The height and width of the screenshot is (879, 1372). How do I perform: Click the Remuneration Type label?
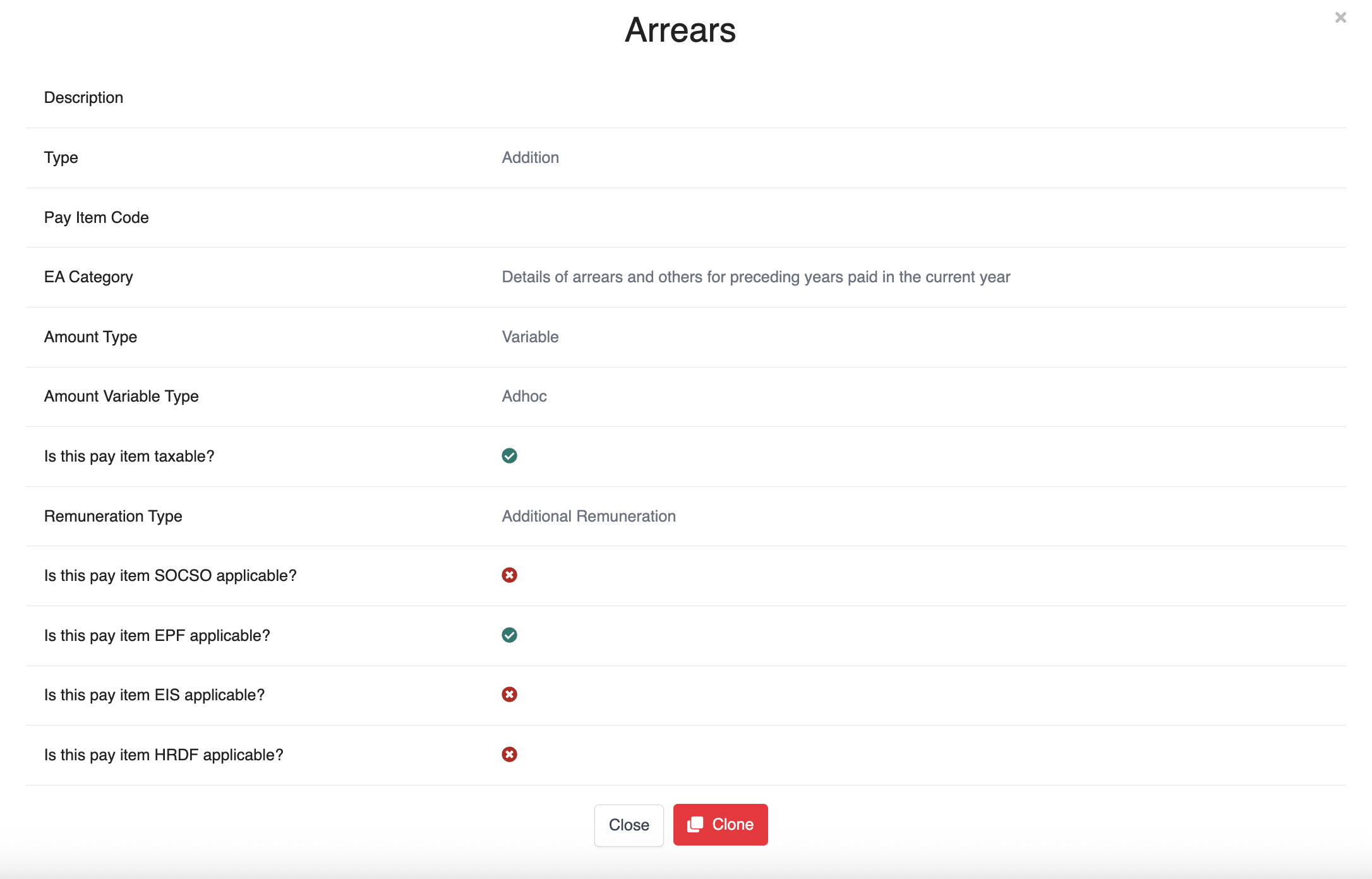click(113, 516)
